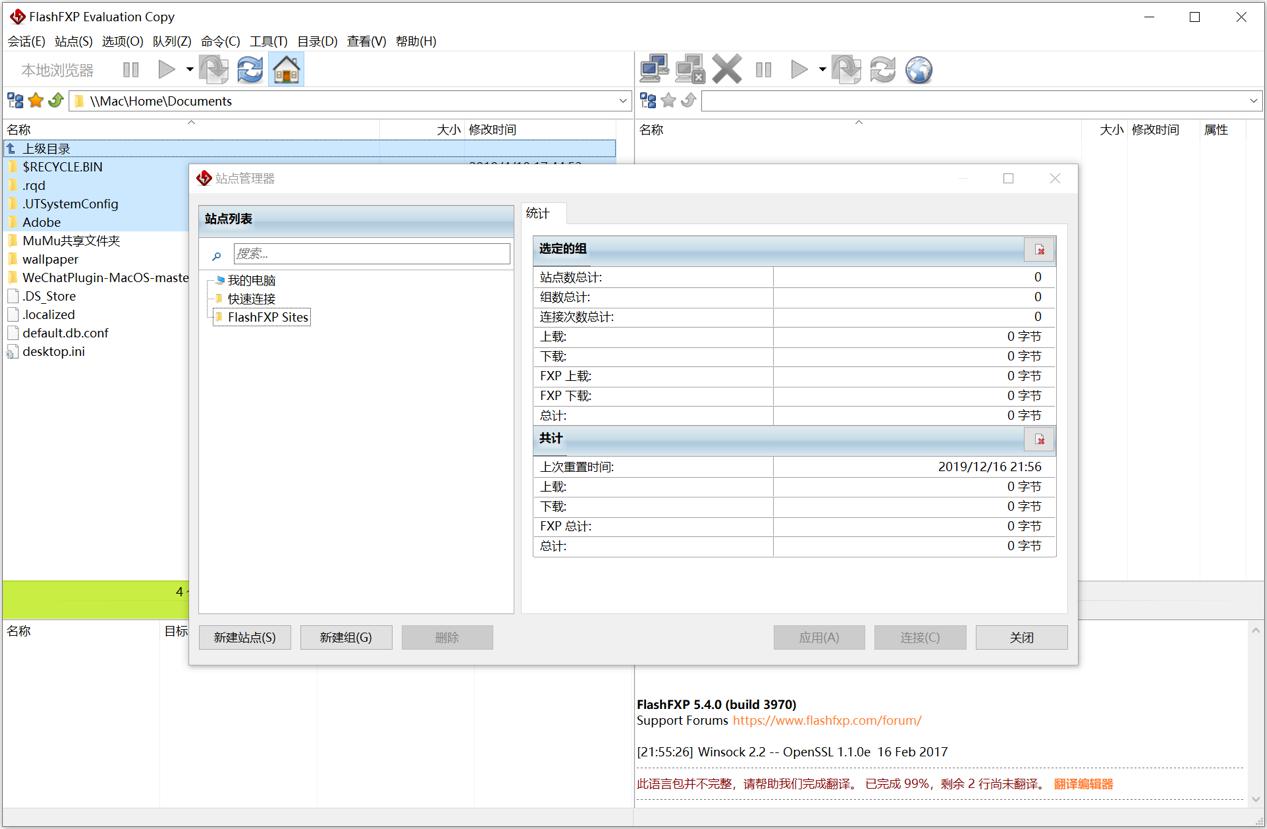The height and width of the screenshot is (829, 1267).
Task: Click the gold favorites star beside local path
Action: click(x=36, y=100)
